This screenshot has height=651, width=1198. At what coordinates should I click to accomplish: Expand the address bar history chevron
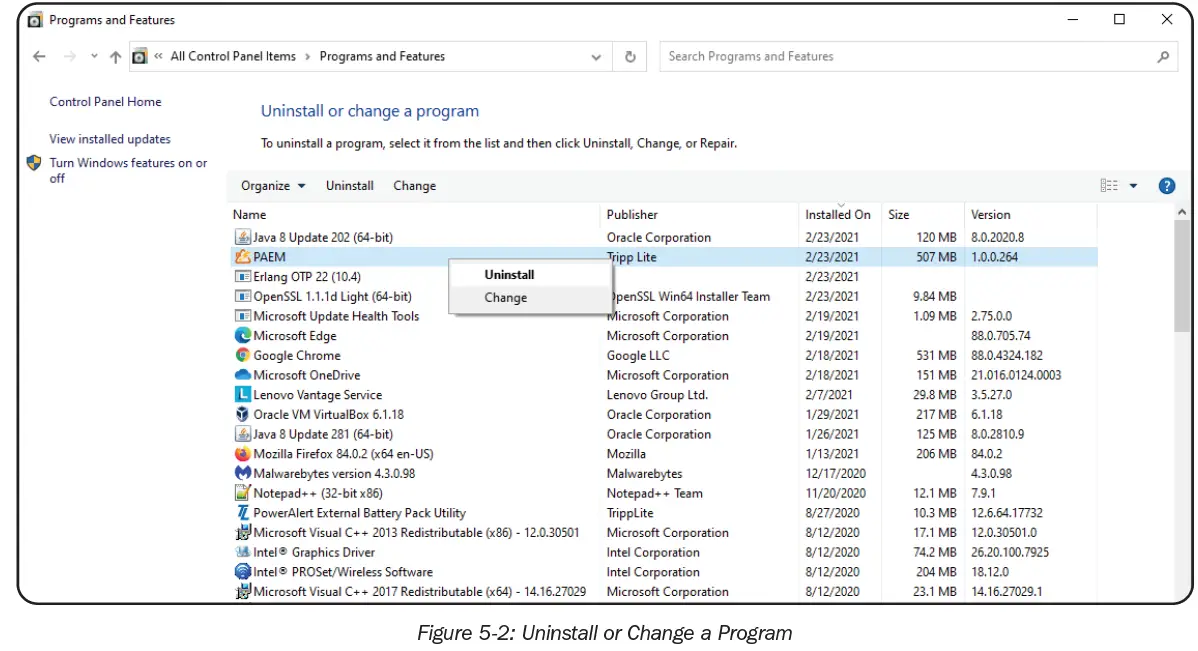pos(596,56)
